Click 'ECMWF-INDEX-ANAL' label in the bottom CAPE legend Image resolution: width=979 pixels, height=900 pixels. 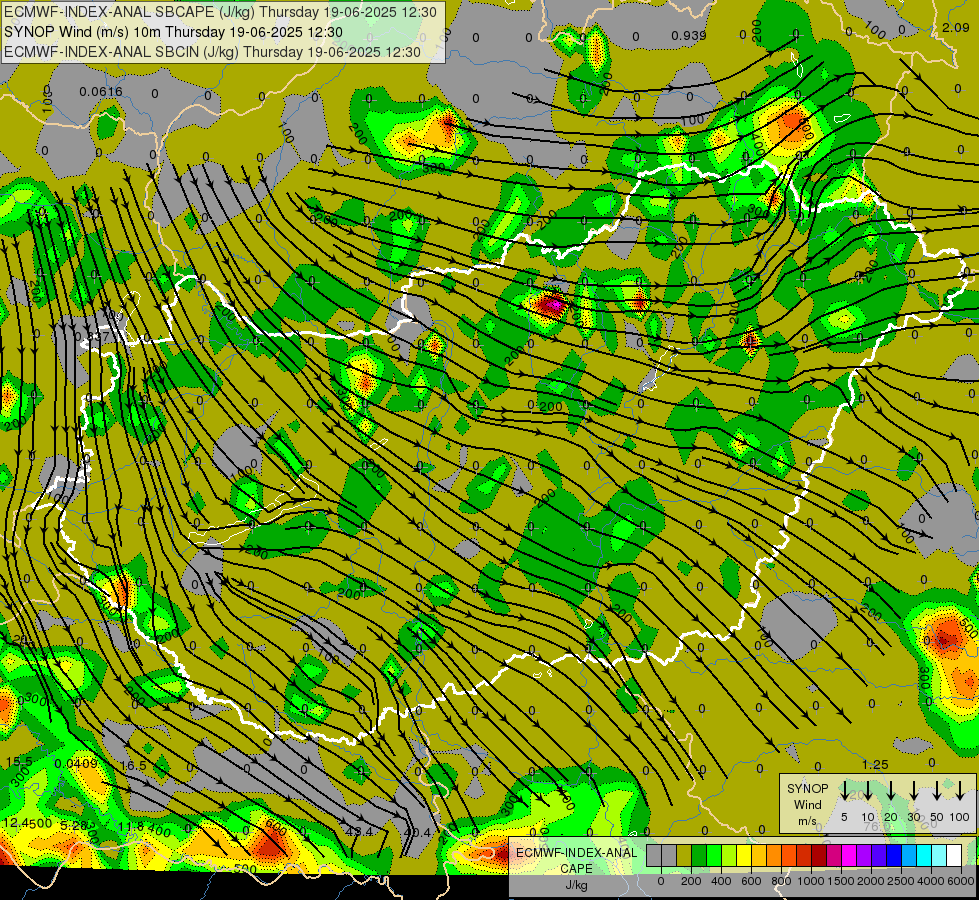click(576, 852)
